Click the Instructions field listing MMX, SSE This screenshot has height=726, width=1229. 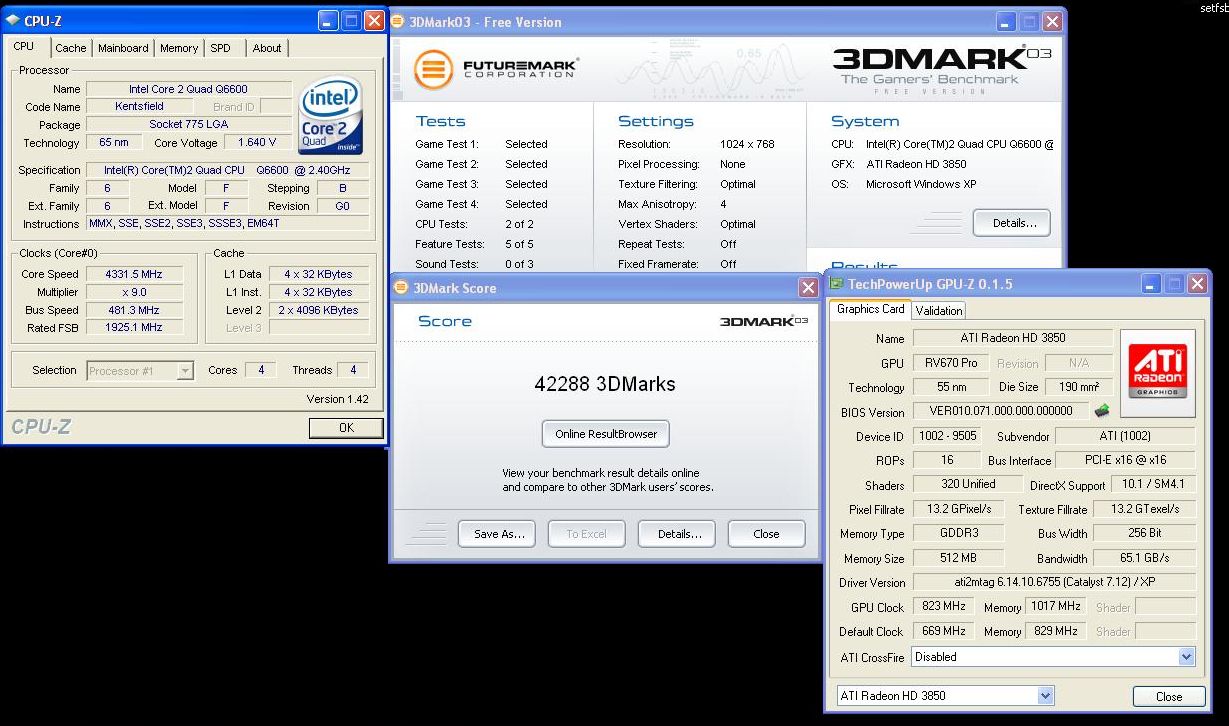pyautogui.click(x=228, y=224)
